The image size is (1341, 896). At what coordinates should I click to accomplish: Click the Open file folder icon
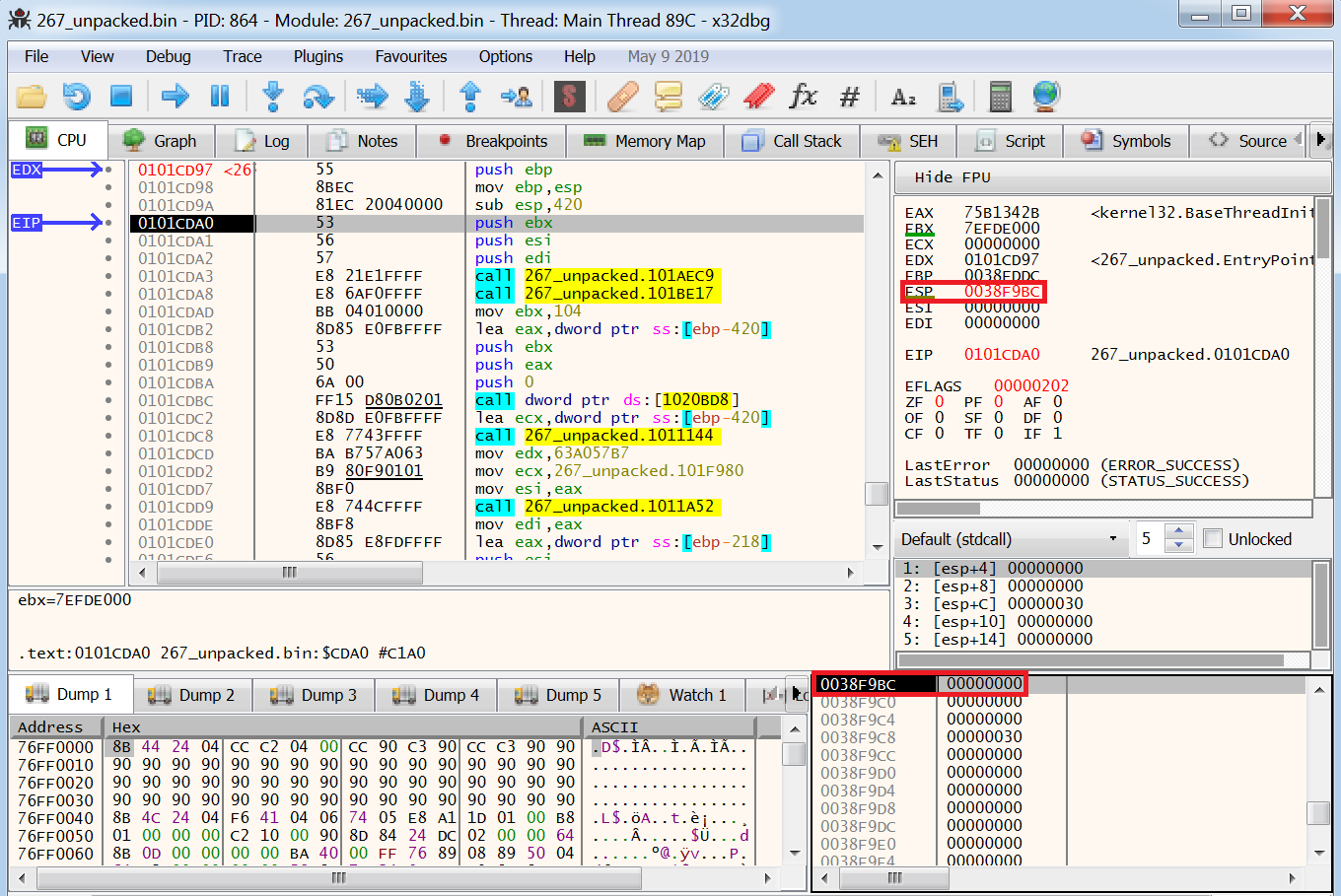[32, 97]
